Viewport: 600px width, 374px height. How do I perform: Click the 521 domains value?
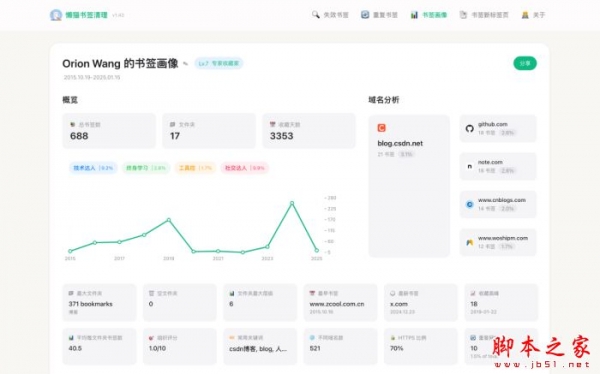tap(315, 348)
